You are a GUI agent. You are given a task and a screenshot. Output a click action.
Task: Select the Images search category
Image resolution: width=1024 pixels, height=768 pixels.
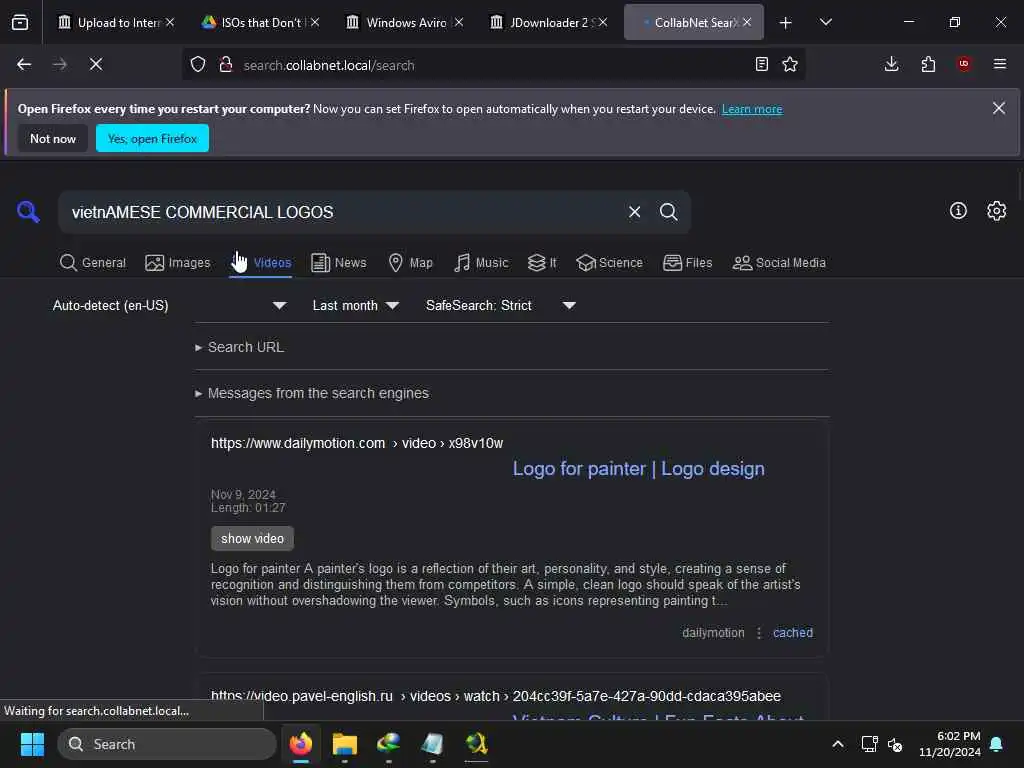pos(178,263)
